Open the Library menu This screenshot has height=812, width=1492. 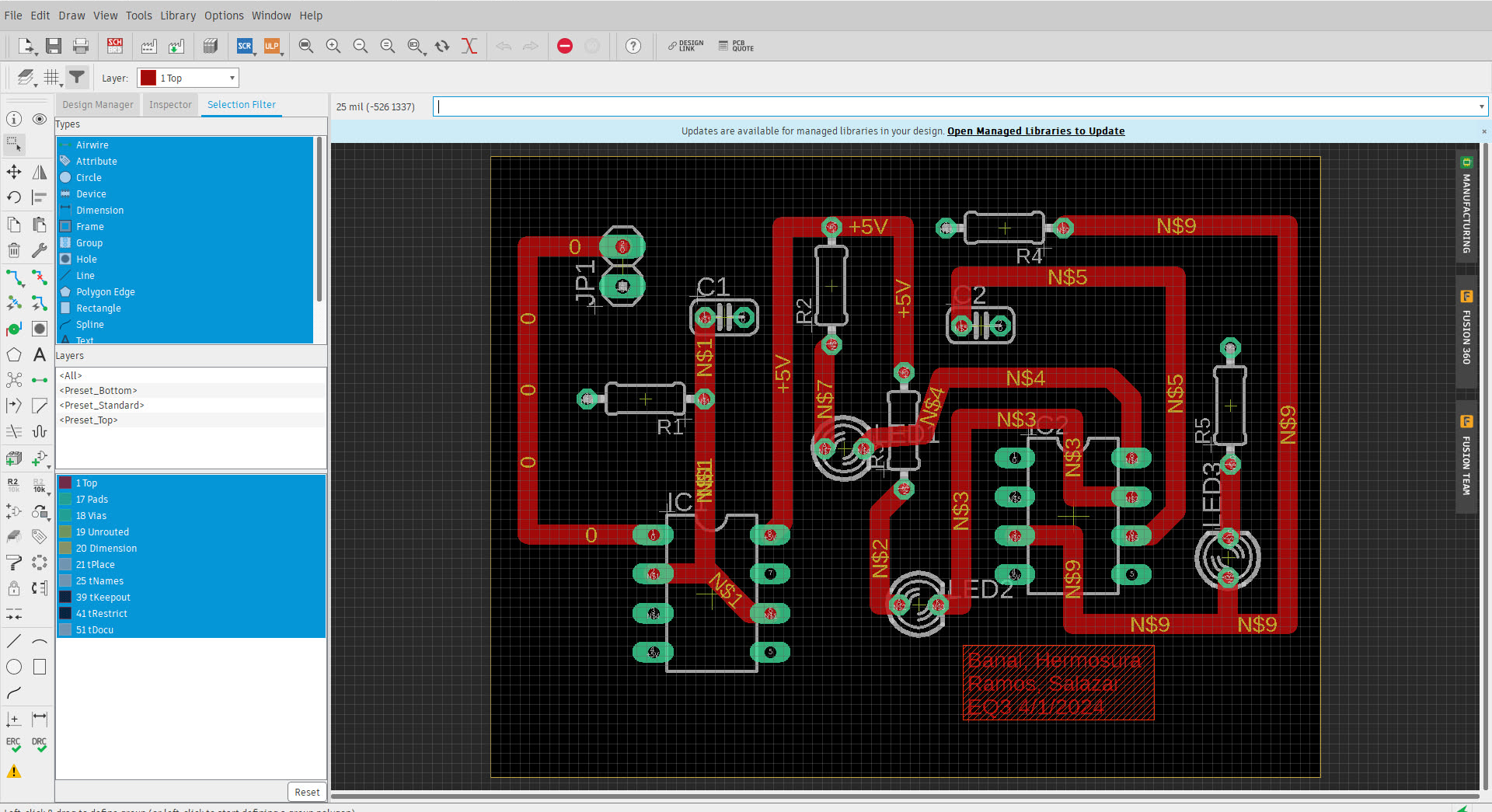[178, 16]
